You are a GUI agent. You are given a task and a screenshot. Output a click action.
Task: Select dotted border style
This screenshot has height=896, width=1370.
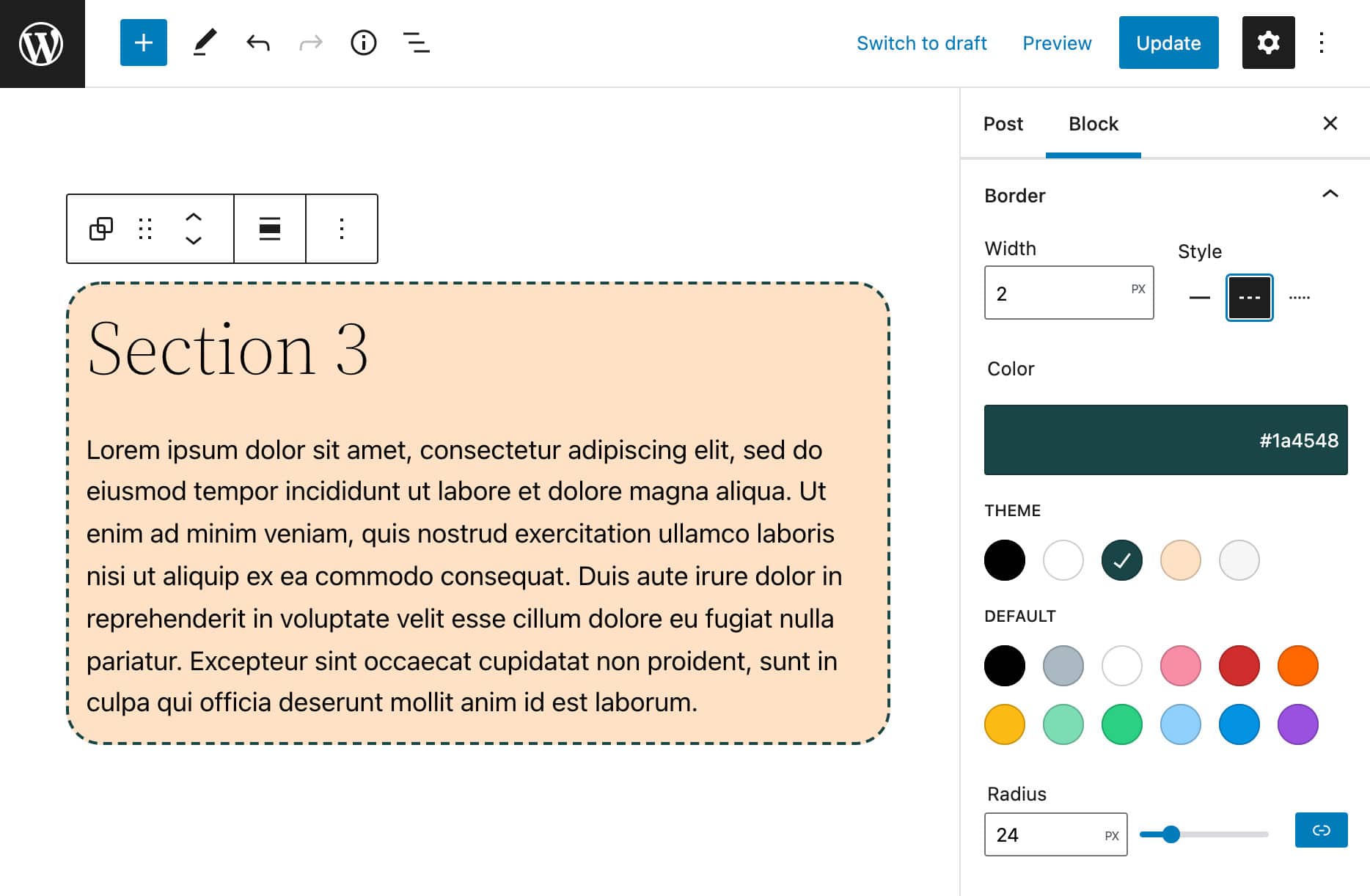(x=1299, y=298)
